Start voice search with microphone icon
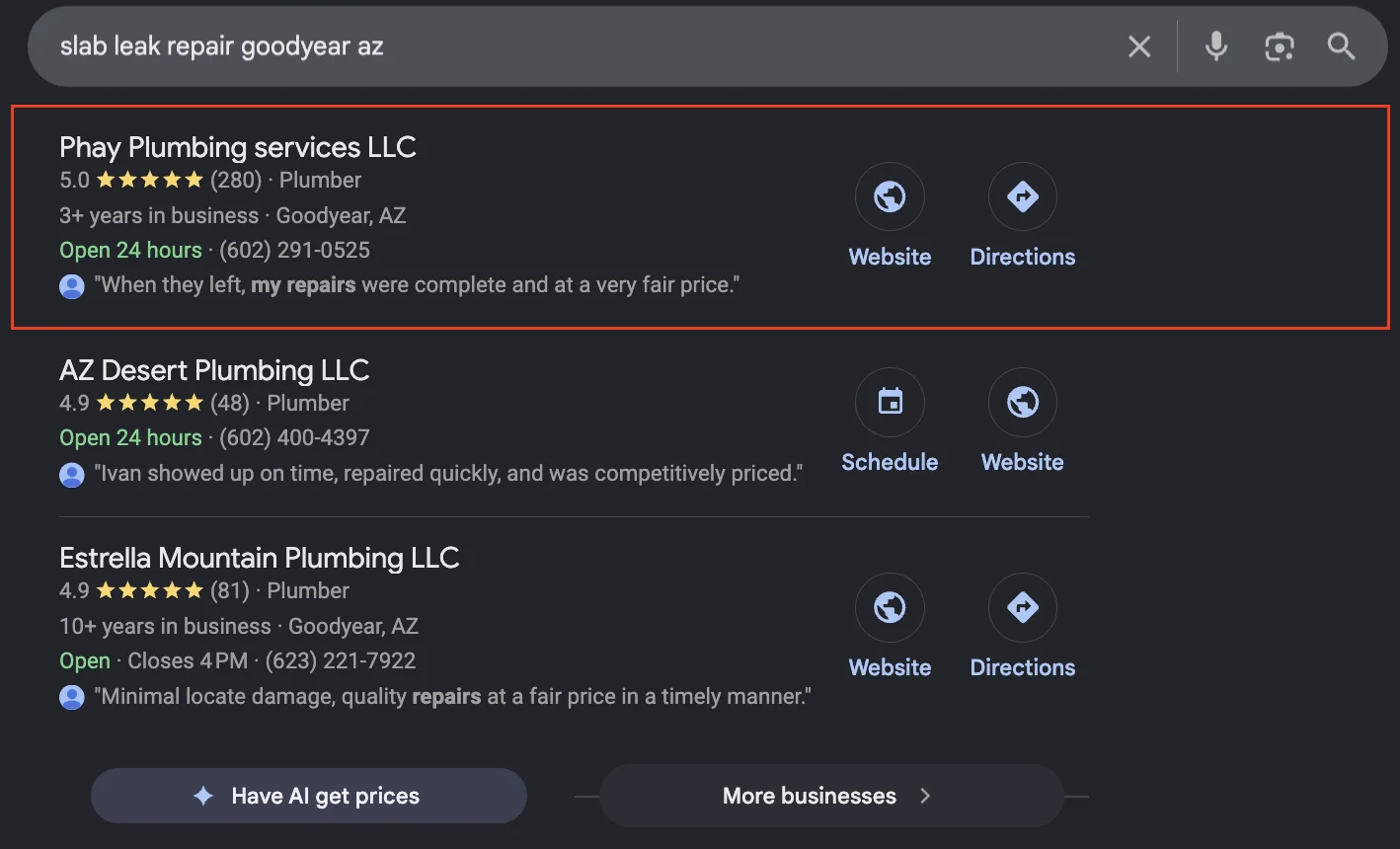 pos(1216,46)
